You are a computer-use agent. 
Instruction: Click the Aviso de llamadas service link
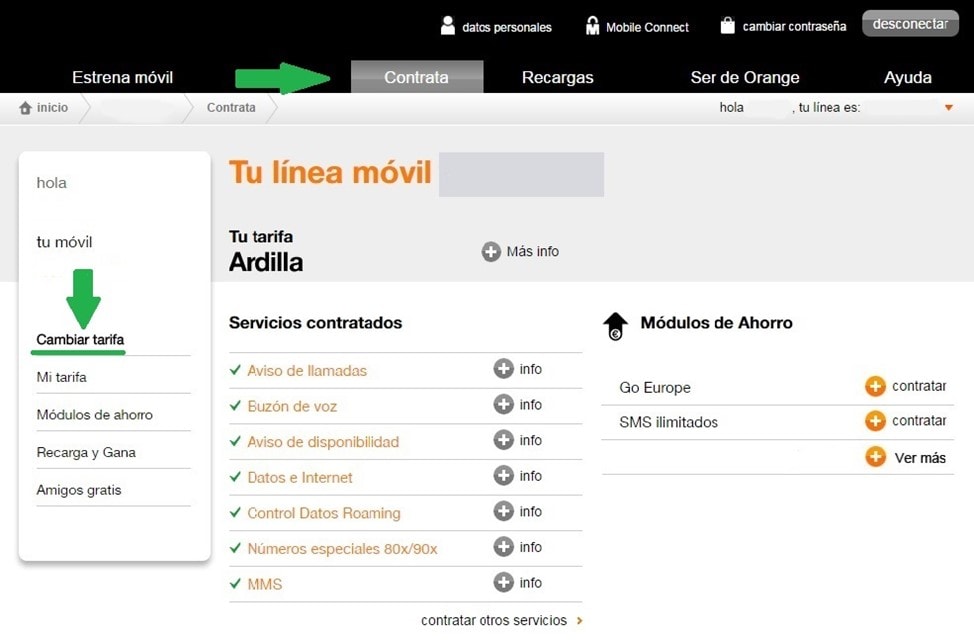[x=306, y=371]
